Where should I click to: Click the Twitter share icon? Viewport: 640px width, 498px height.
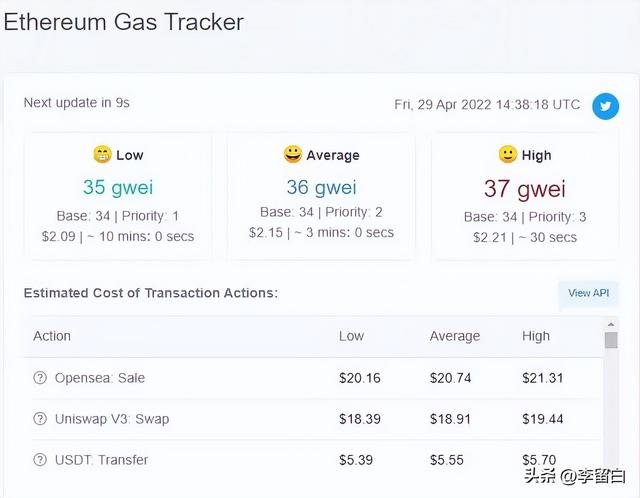pos(605,106)
